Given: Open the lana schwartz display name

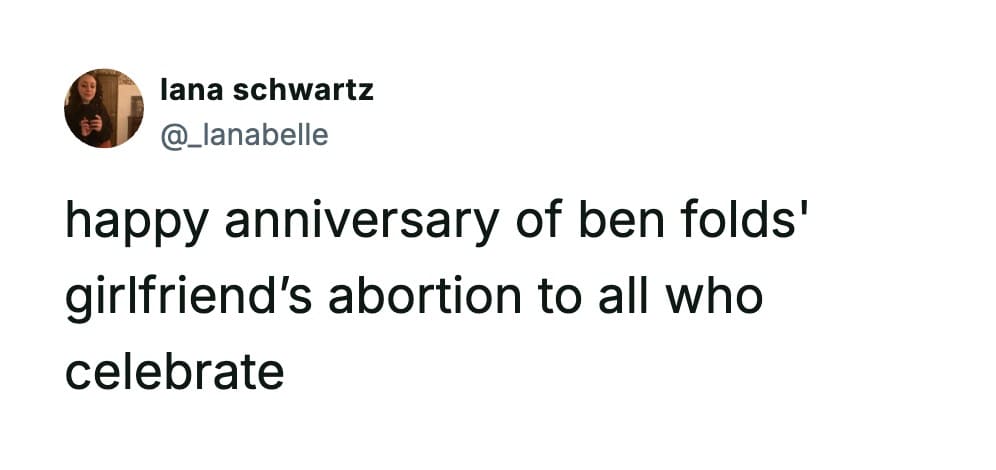Looking at the screenshot, I should click(266, 90).
